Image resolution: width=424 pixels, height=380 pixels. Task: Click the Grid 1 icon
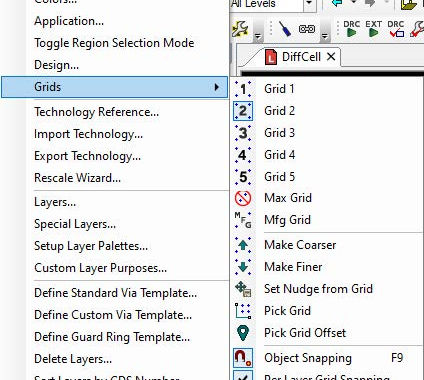tap(243, 89)
